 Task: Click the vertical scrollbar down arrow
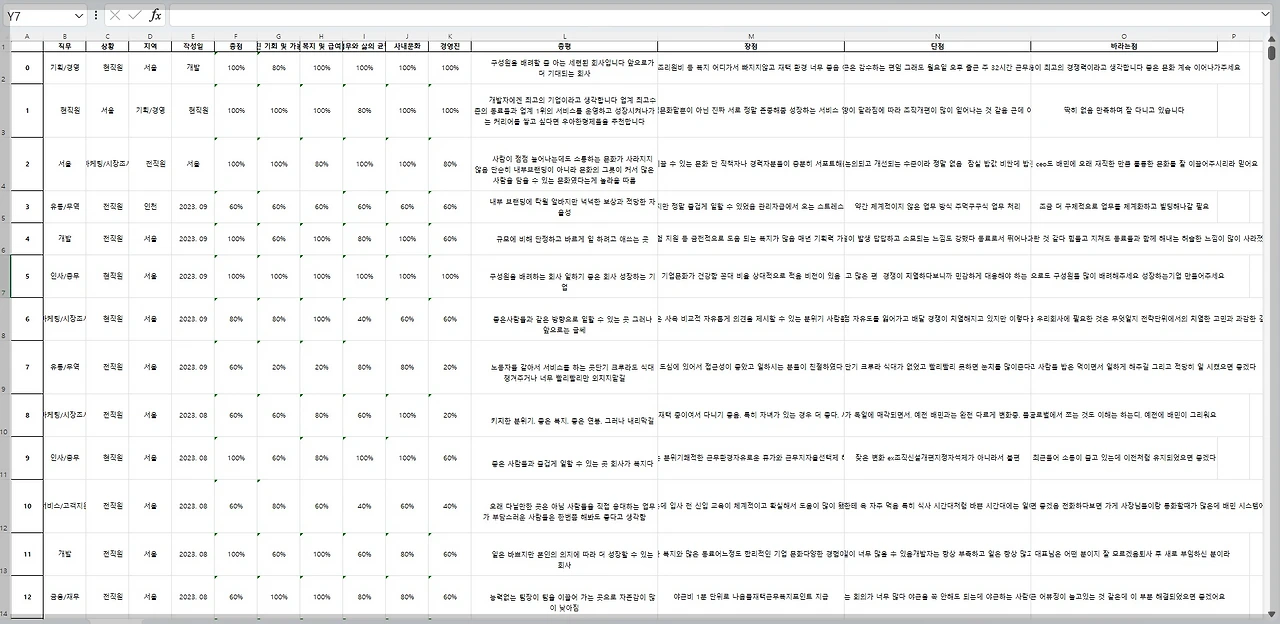[1272, 614]
